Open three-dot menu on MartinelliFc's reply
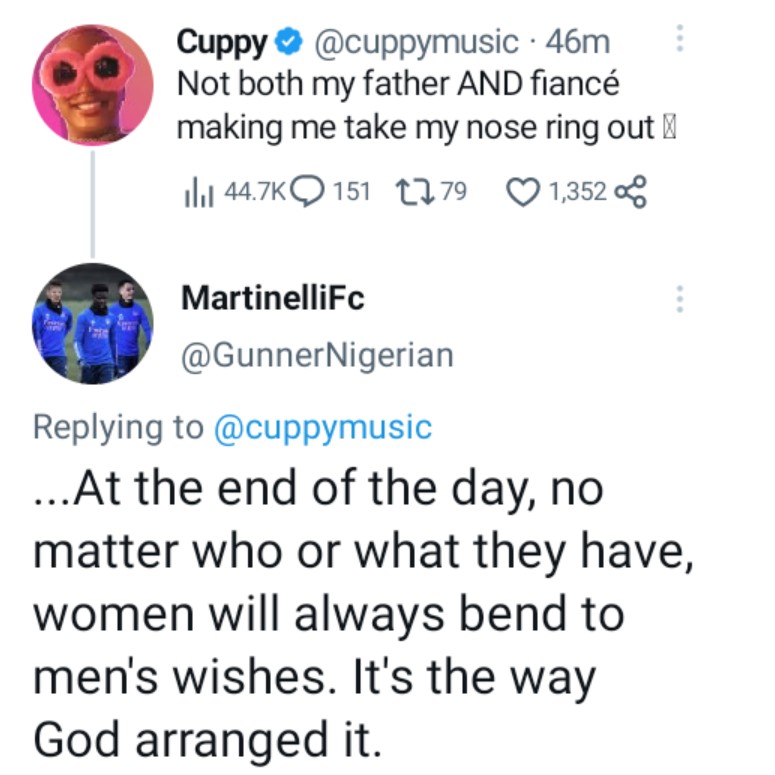Image resolution: width=775 pixels, height=775 pixels. click(680, 297)
